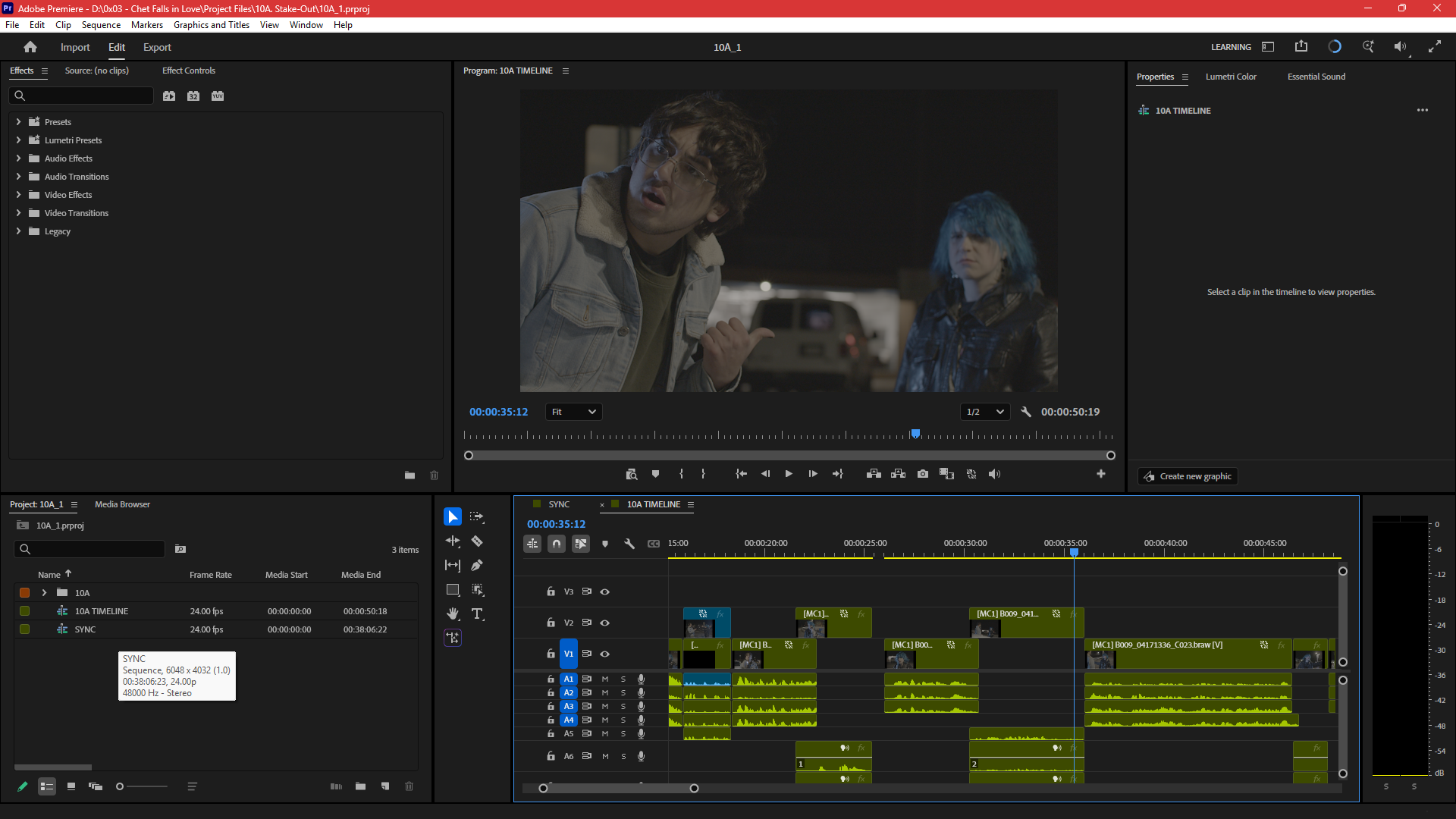1456x819 pixels.
Task: Click the YUV Effects filter icon
Action: [x=218, y=96]
